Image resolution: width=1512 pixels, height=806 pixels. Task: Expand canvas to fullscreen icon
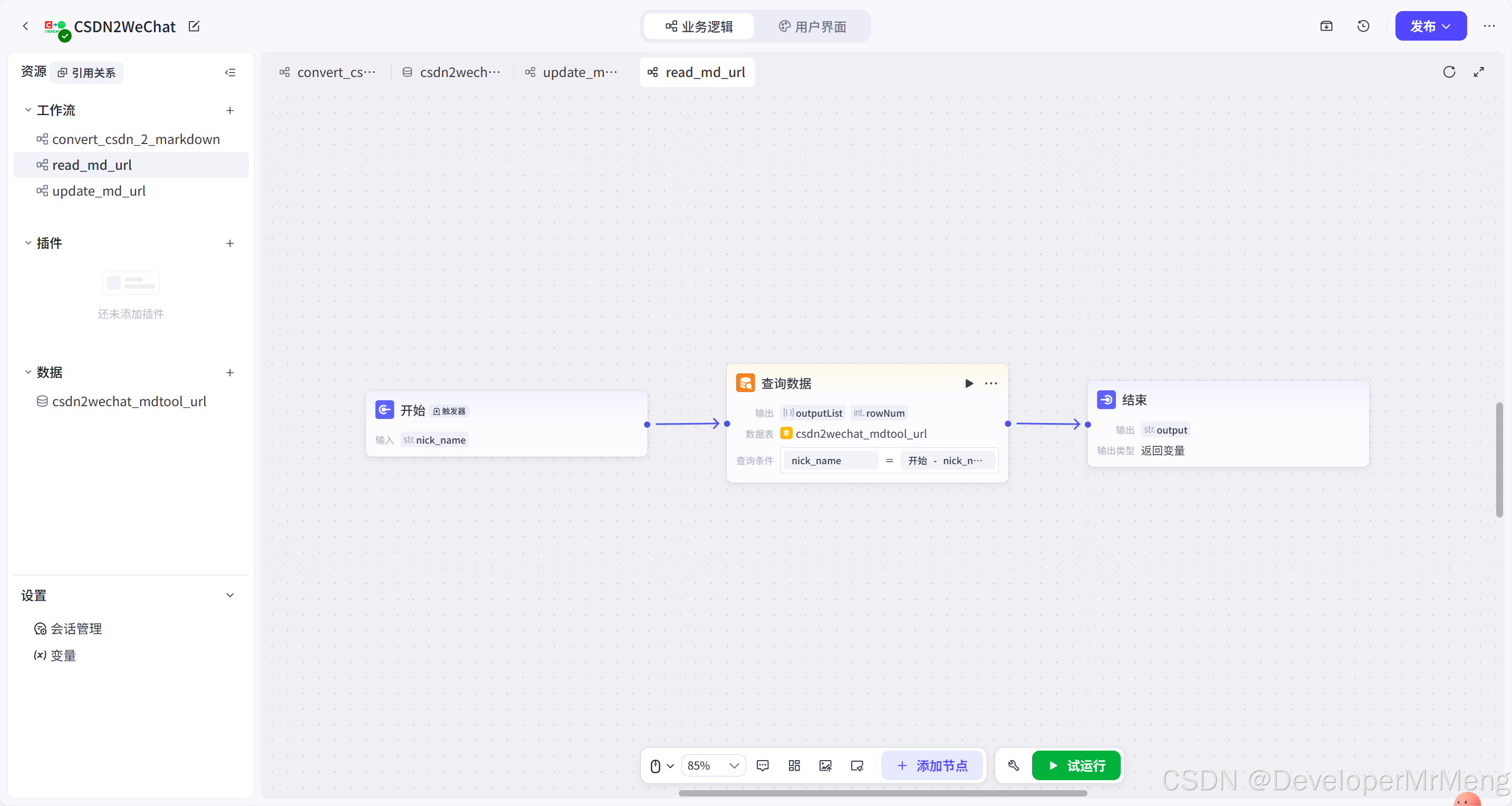click(1479, 72)
